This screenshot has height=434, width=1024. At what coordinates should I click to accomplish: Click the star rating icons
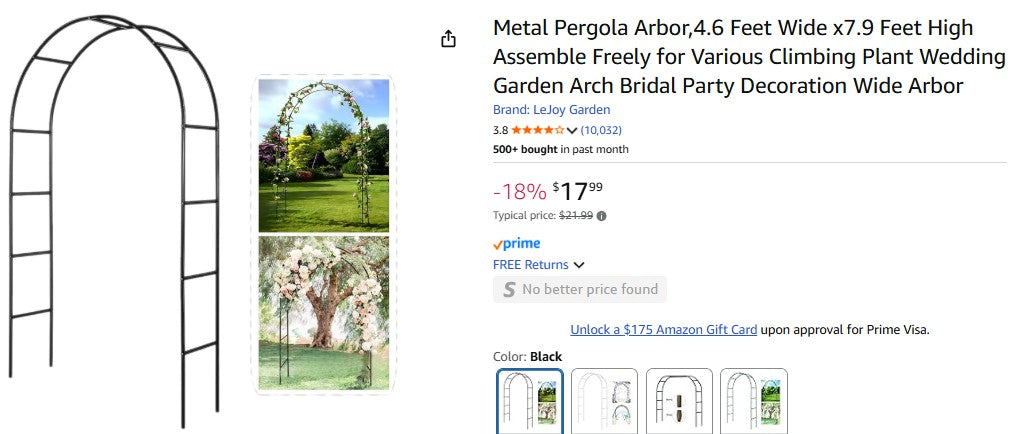[x=537, y=130]
